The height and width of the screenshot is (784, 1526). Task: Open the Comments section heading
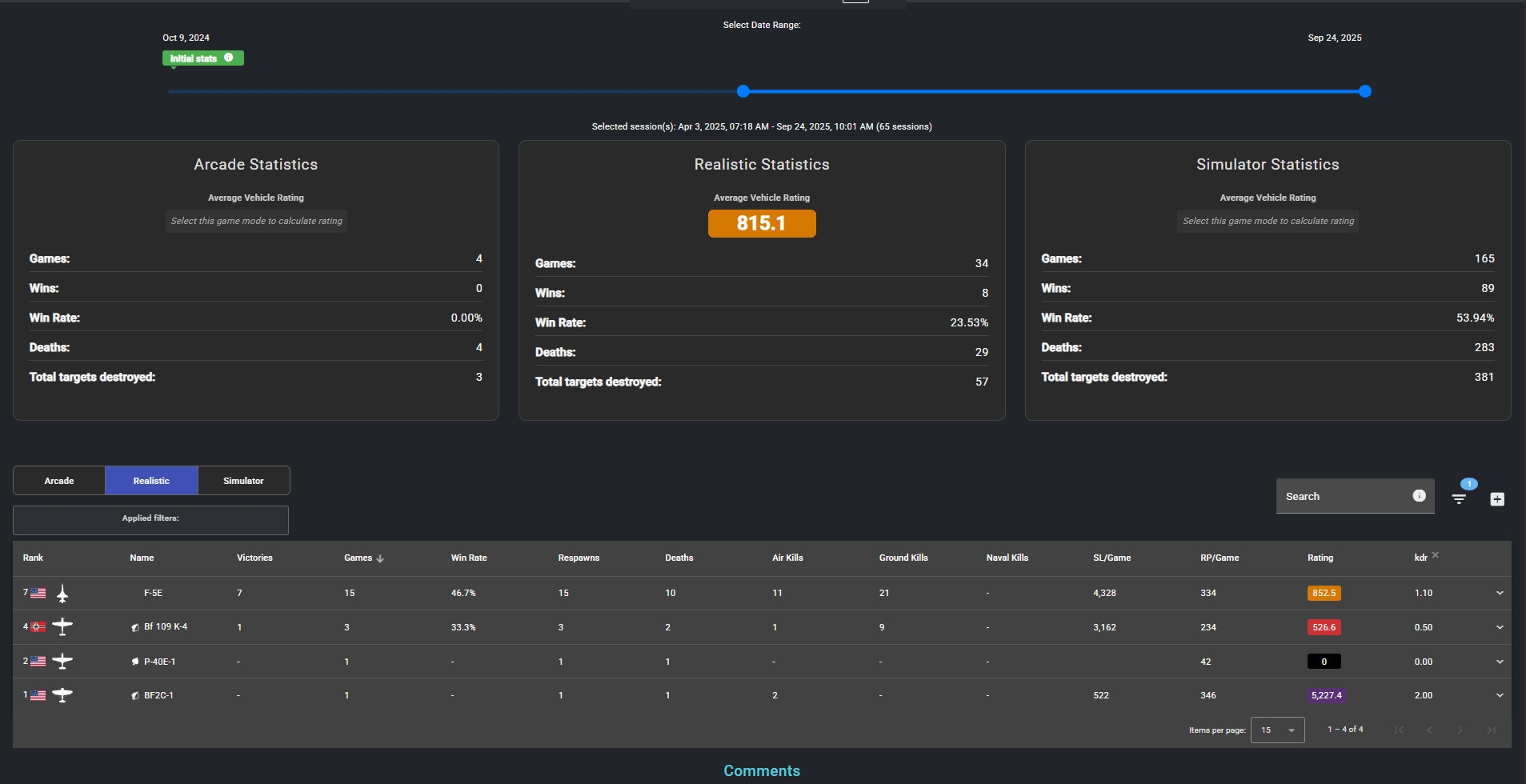[x=762, y=770]
